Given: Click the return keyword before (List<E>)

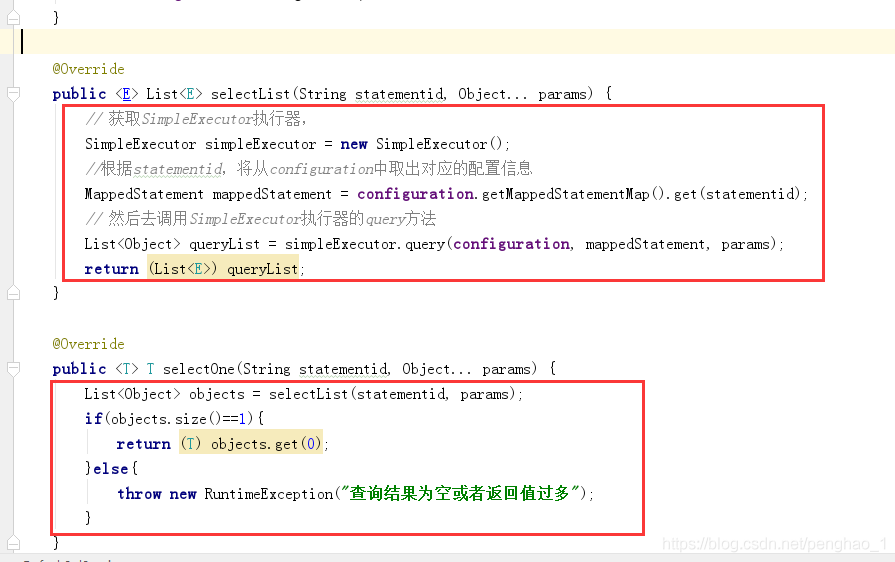Looking at the screenshot, I should (111, 269).
